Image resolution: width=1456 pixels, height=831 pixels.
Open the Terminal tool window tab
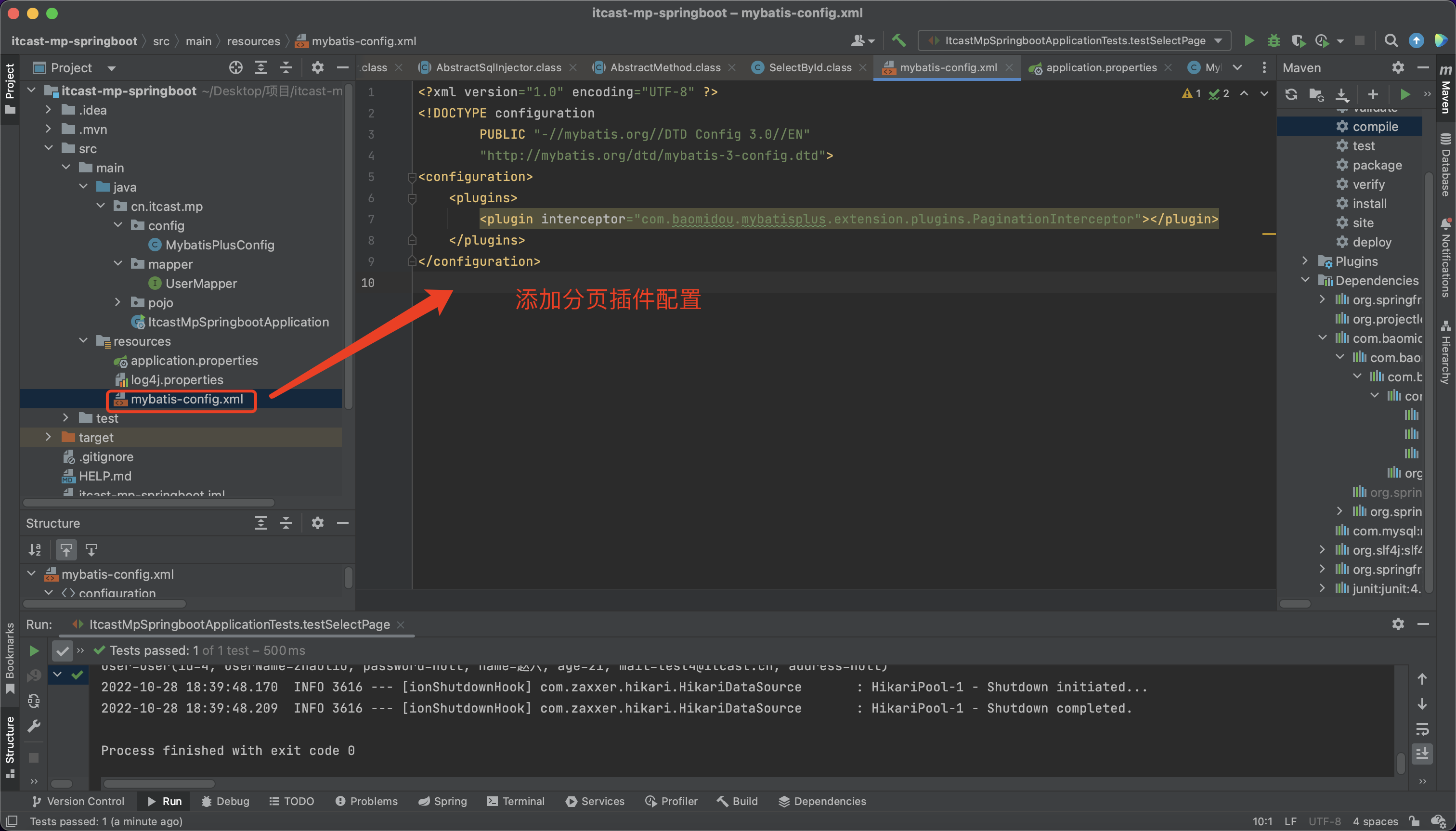(516, 801)
